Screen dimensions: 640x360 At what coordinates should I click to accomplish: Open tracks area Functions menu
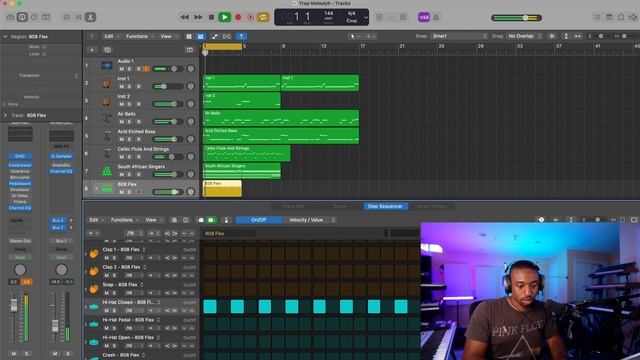139,36
